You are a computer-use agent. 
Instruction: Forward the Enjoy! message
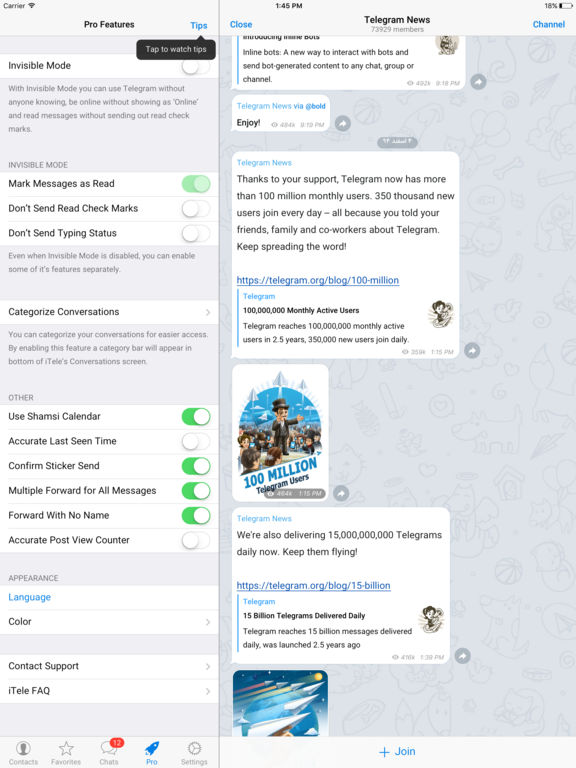click(x=343, y=123)
